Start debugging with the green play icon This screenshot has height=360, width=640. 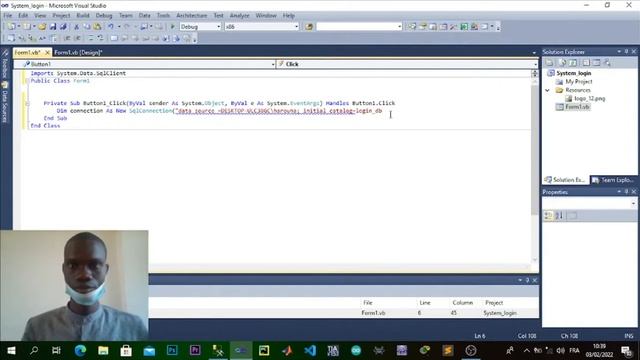[x=173, y=27]
